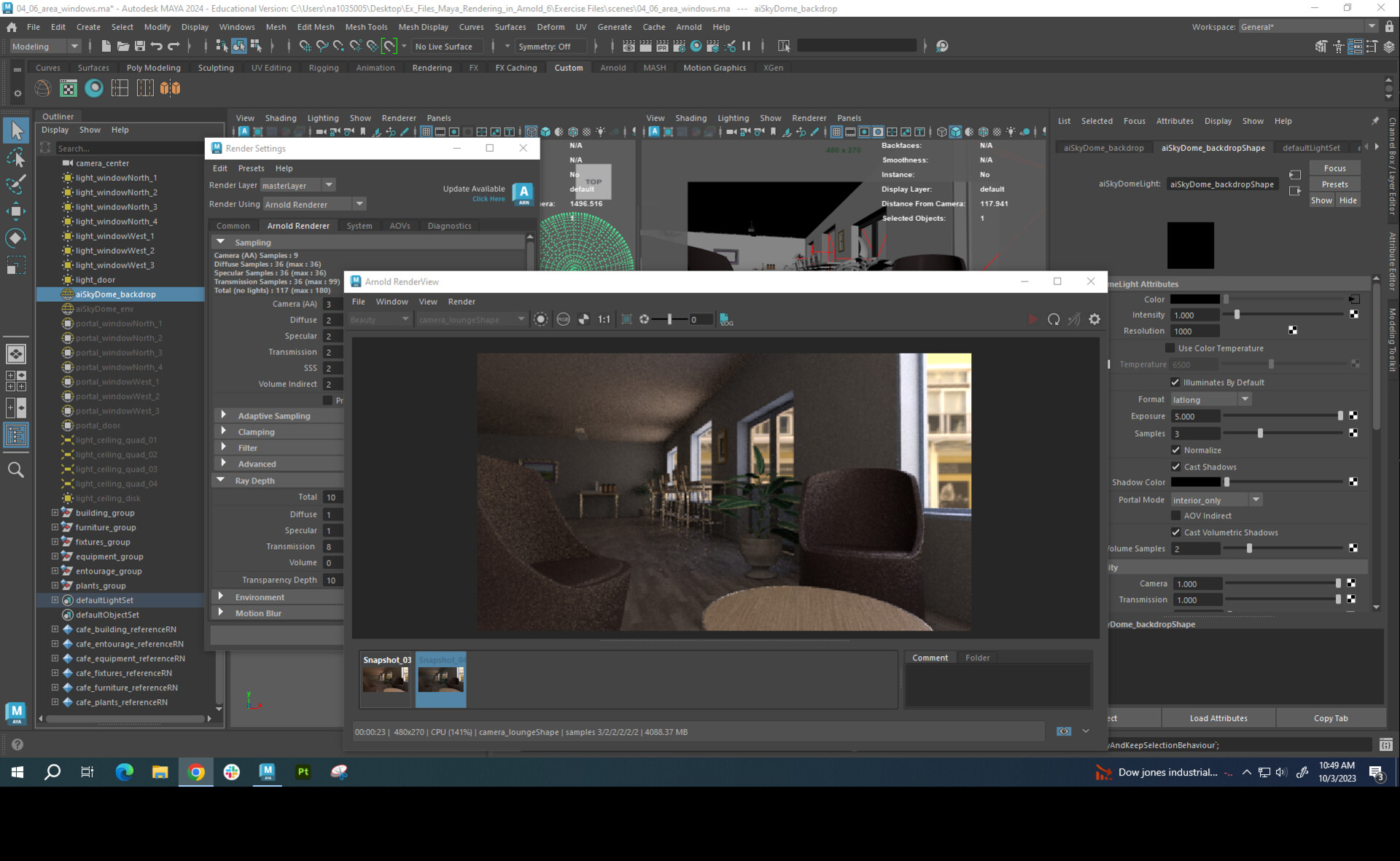The height and width of the screenshot is (861, 1400).
Task: Open the Shadow Color swatch picker
Action: [1196, 482]
